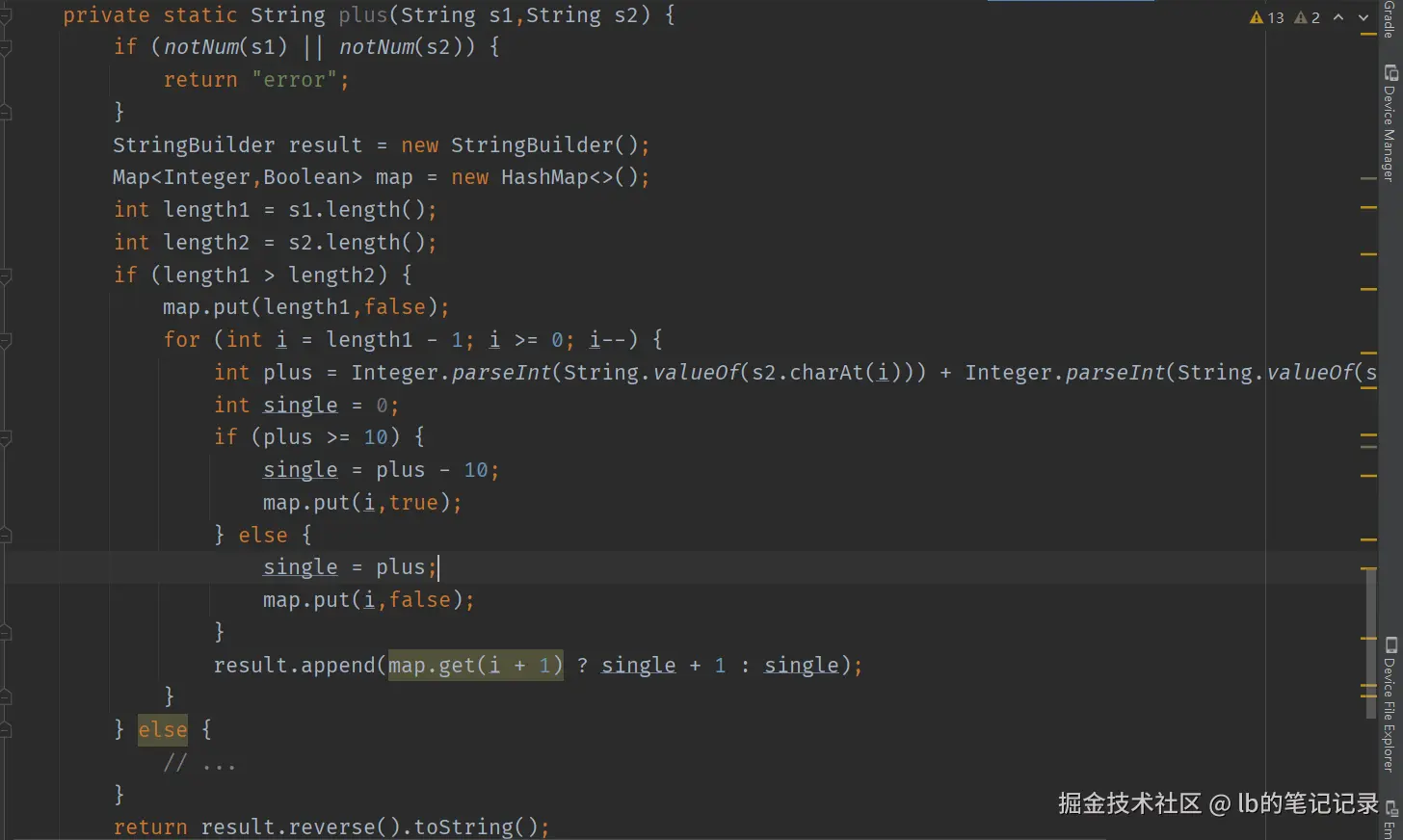Viewport: 1403px width, 840px height.
Task: Place the caret in the 'single = plus;' line
Action: coord(351,567)
